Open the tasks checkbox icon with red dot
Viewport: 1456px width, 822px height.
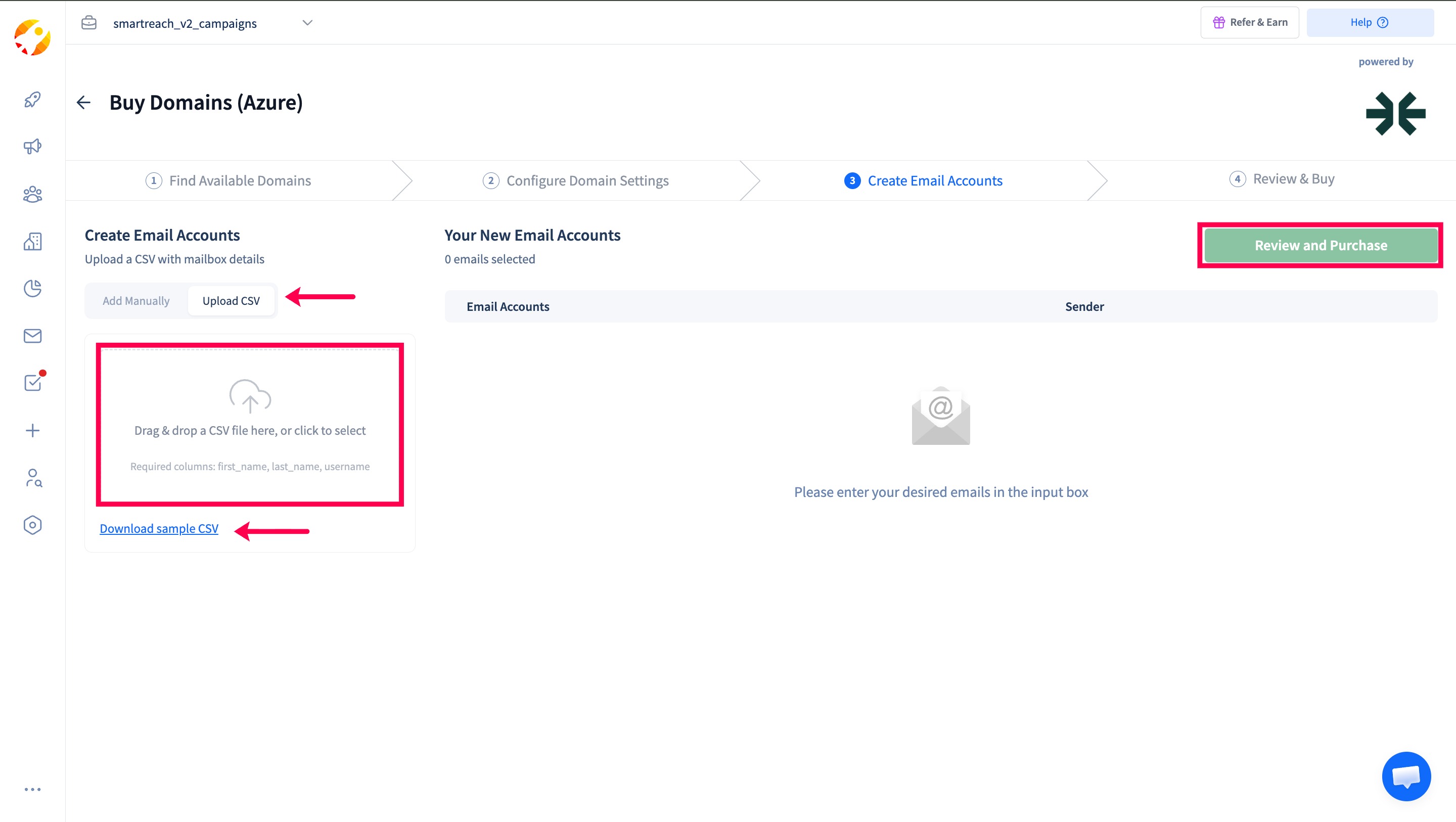pos(32,383)
